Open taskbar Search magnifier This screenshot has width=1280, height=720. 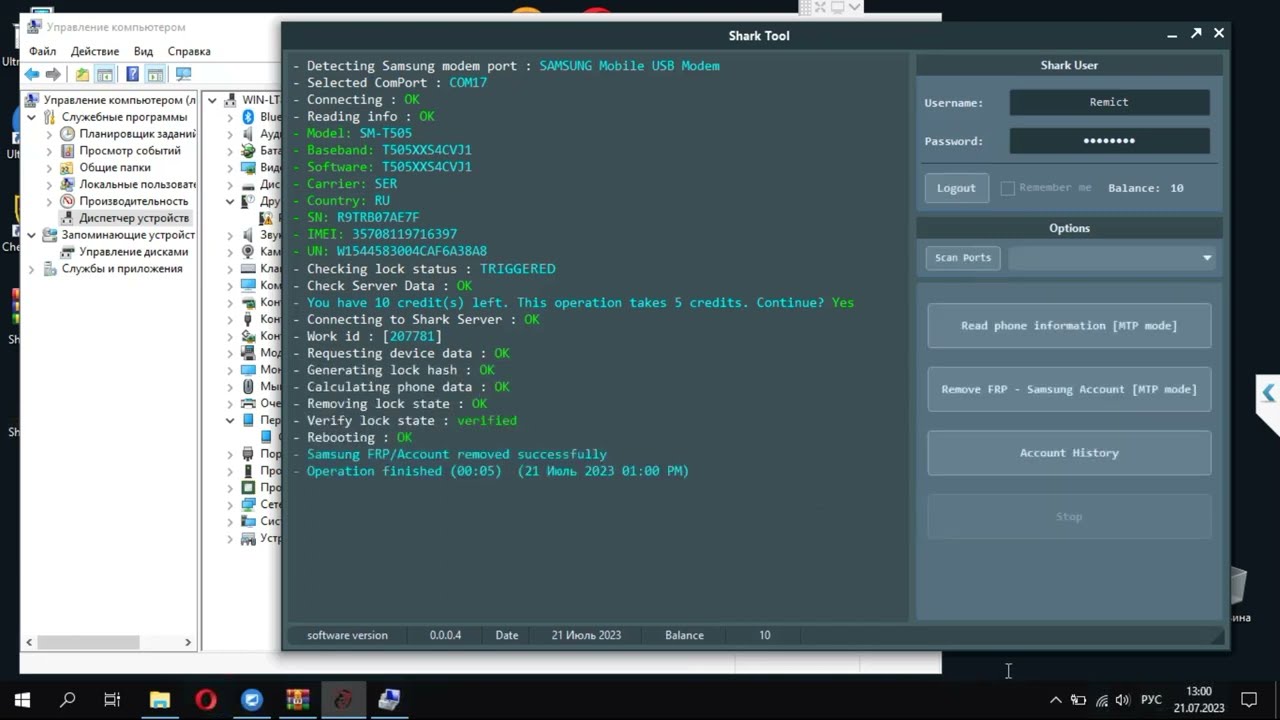tap(68, 700)
